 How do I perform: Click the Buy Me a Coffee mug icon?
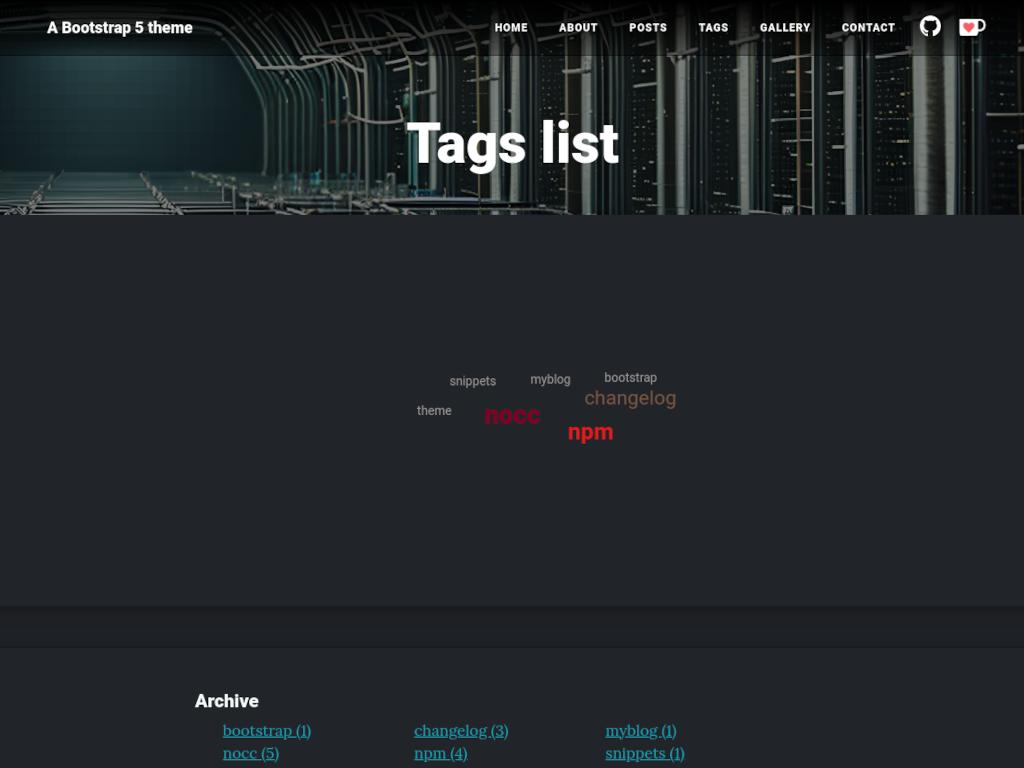tap(969, 27)
